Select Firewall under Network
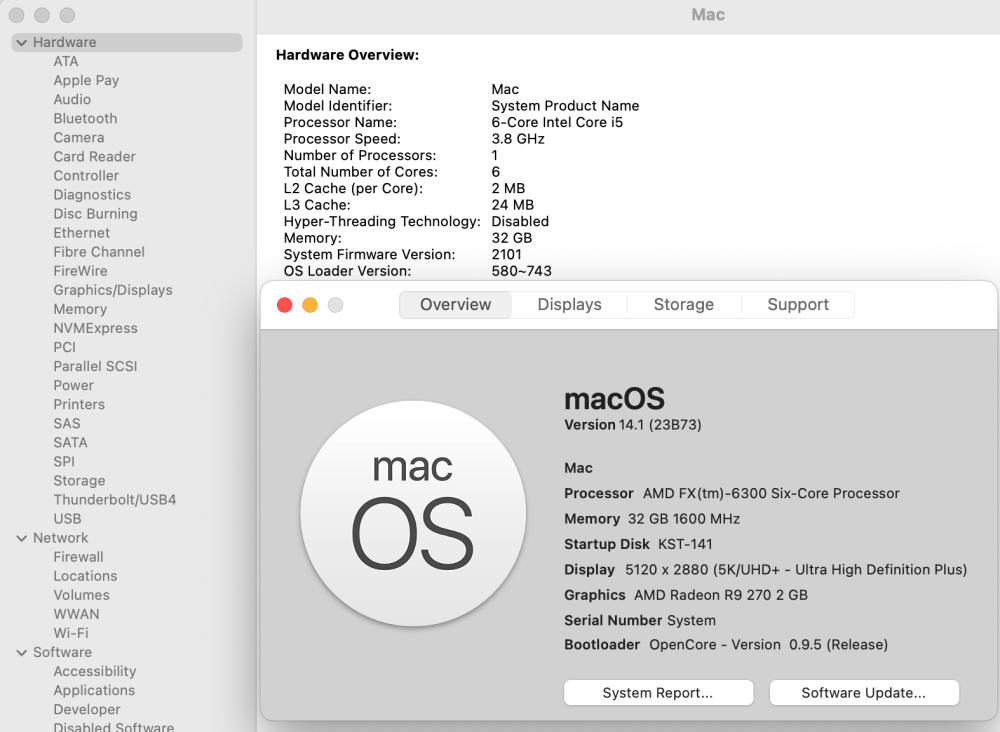Screen dimensions: 1000x732 78,557
